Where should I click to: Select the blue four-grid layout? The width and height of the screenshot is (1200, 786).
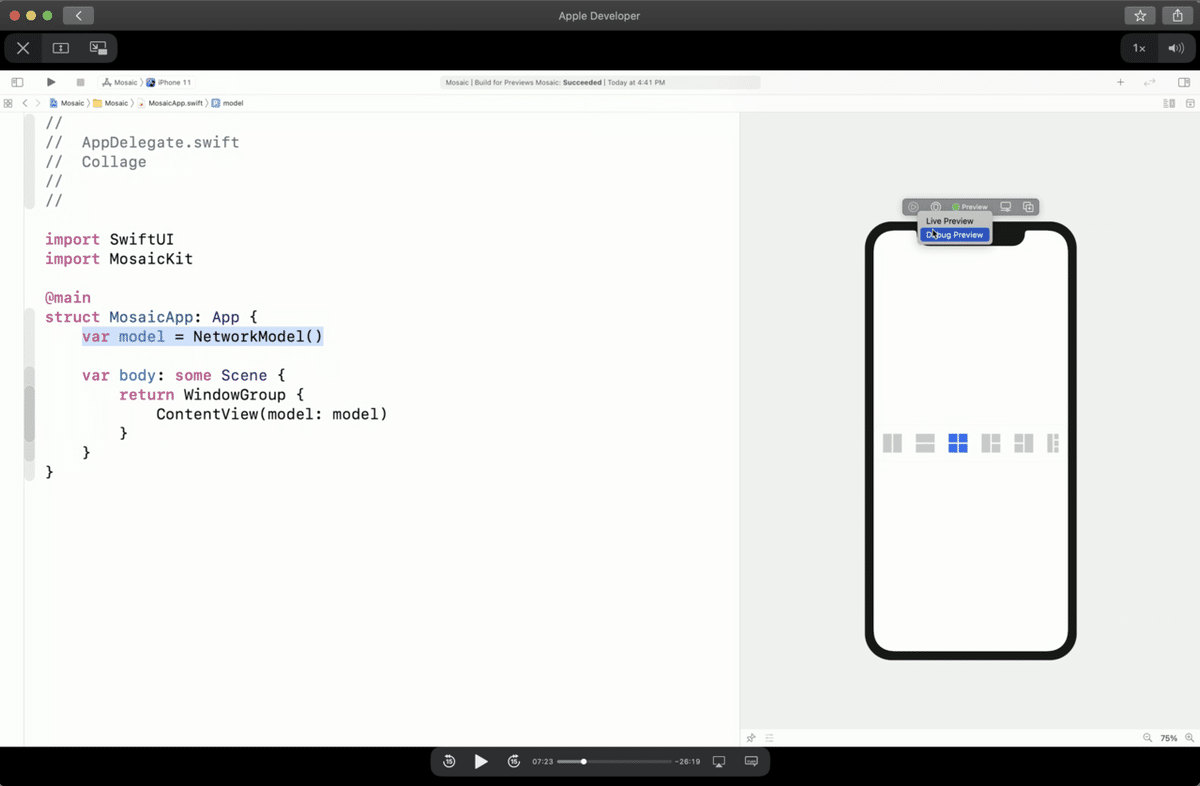(x=958, y=443)
